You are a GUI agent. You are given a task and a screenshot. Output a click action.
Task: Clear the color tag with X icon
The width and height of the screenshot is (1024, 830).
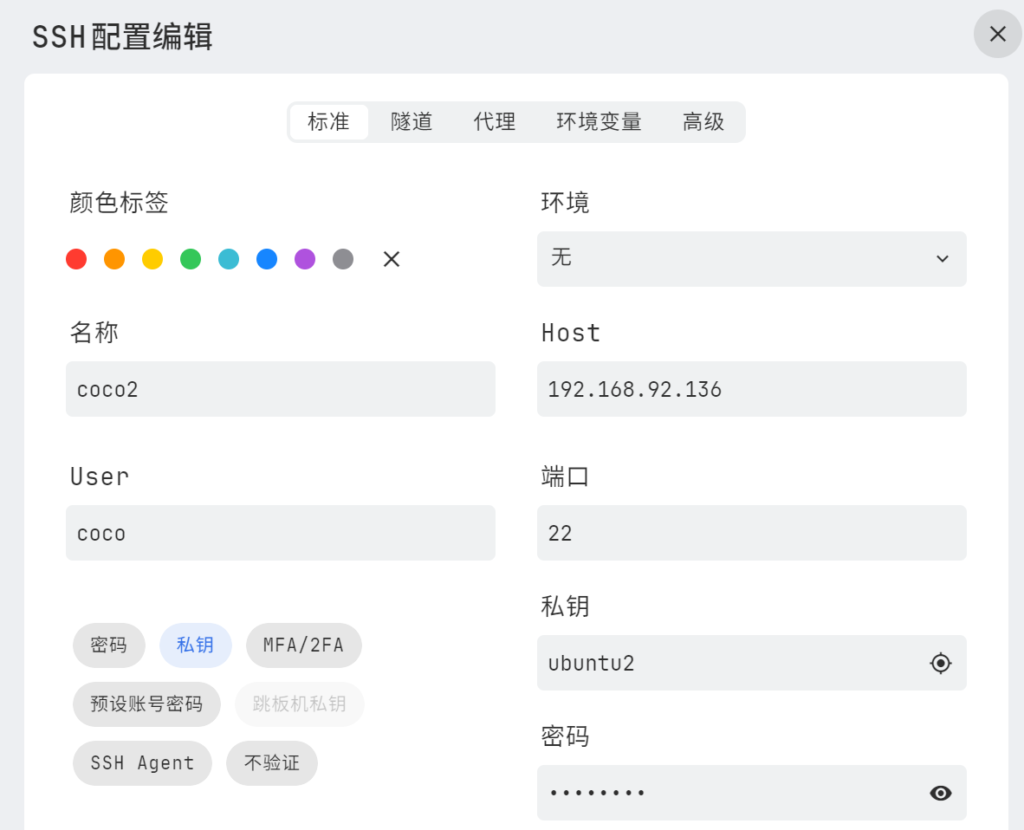click(x=392, y=259)
